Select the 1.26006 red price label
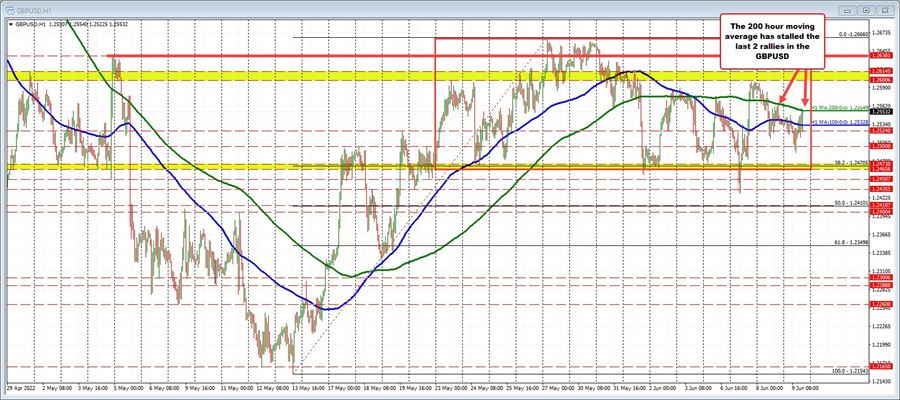 tap(882, 80)
